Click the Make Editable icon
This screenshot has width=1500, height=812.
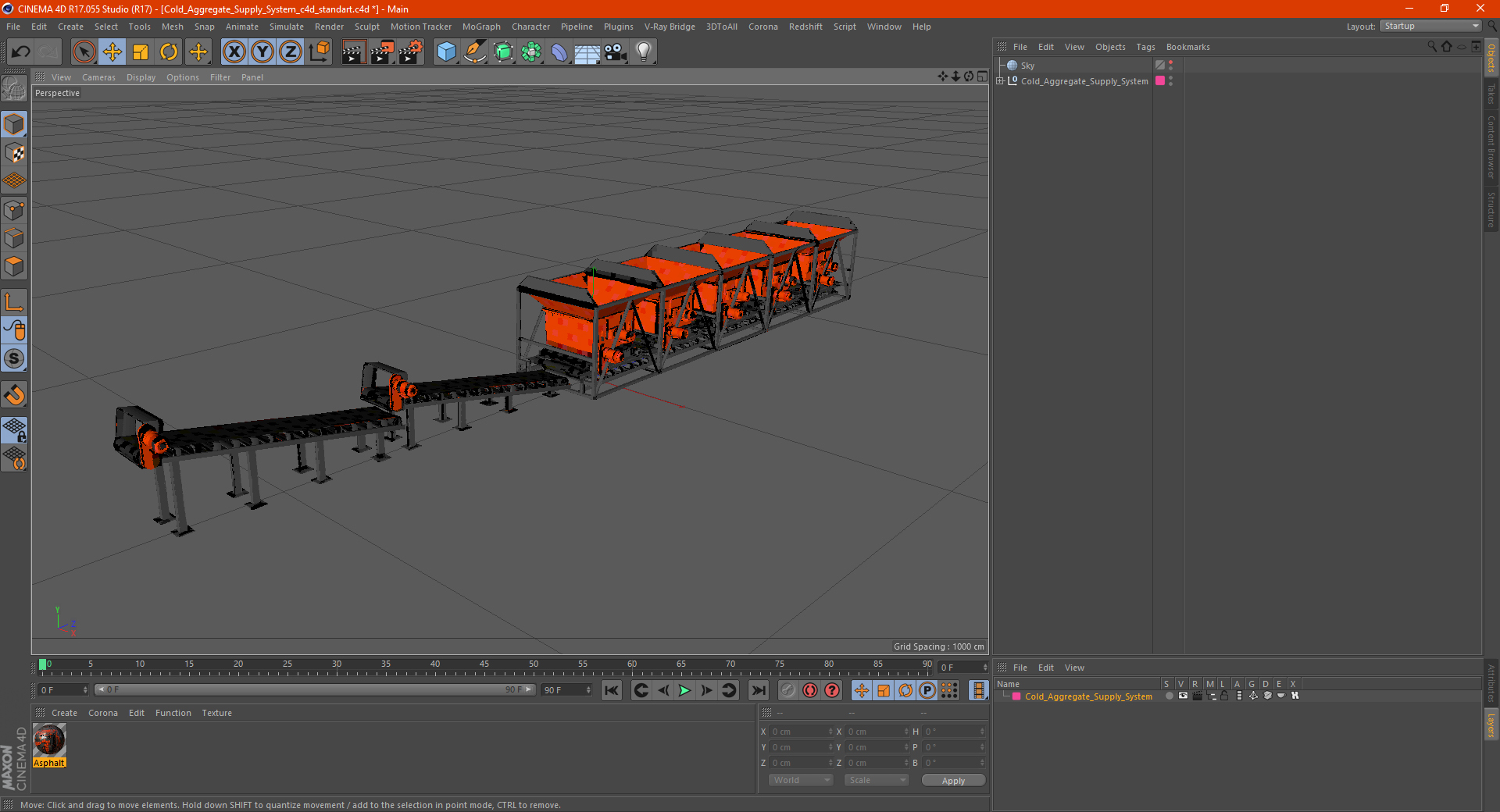tap(14, 88)
